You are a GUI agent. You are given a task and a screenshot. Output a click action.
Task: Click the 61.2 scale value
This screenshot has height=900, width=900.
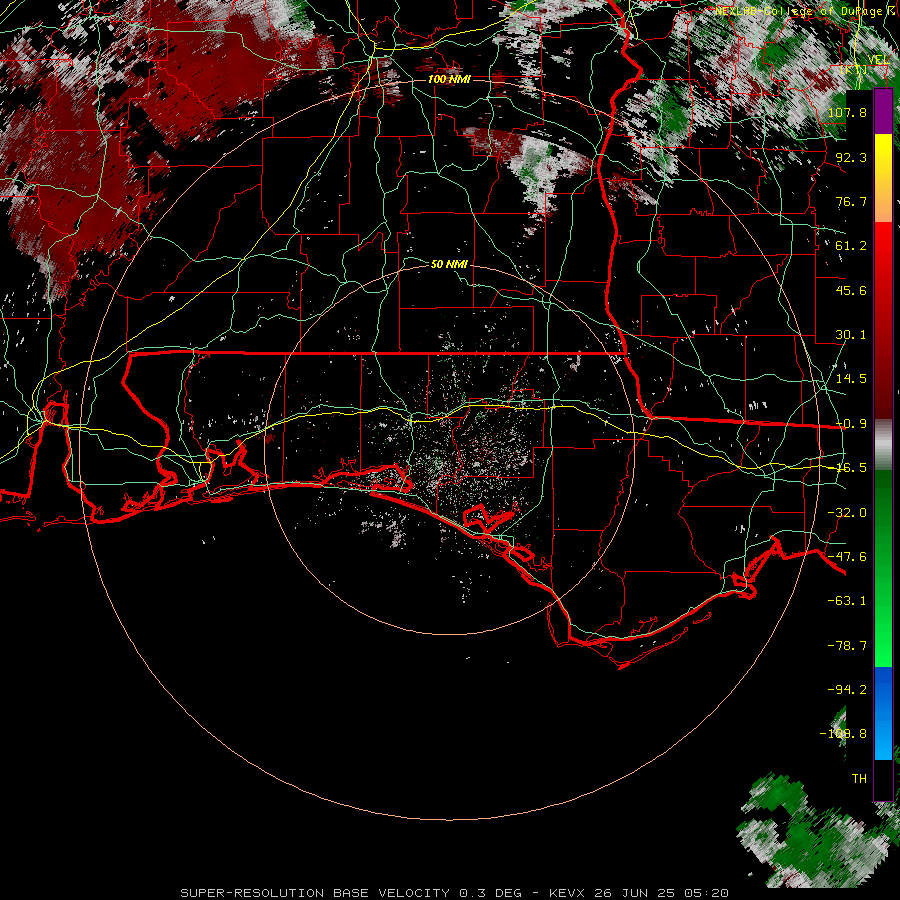pyautogui.click(x=851, y=246)
